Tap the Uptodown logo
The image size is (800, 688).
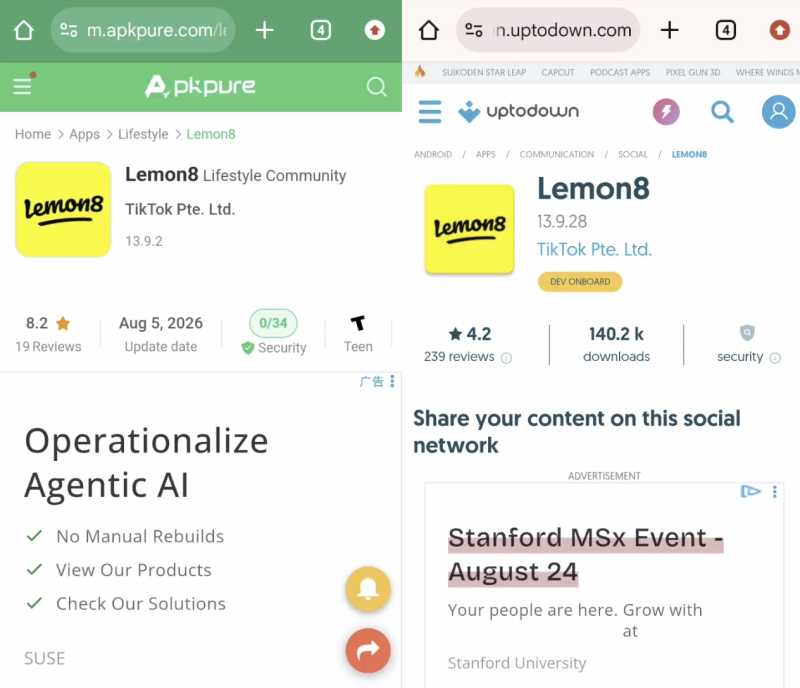(518, 111)
